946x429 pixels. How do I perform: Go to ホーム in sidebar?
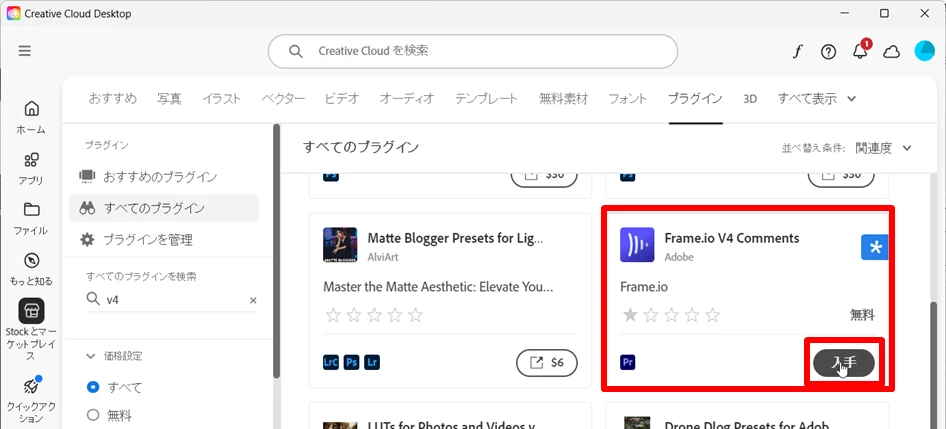click(31, 117)
